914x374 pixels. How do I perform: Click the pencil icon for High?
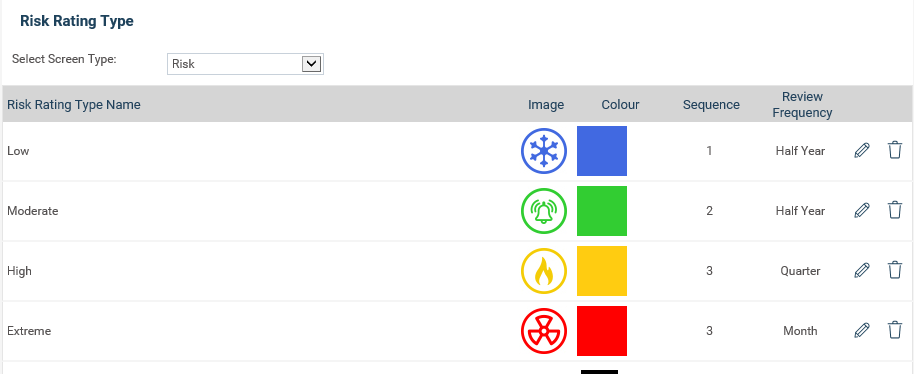click(862, 270)
